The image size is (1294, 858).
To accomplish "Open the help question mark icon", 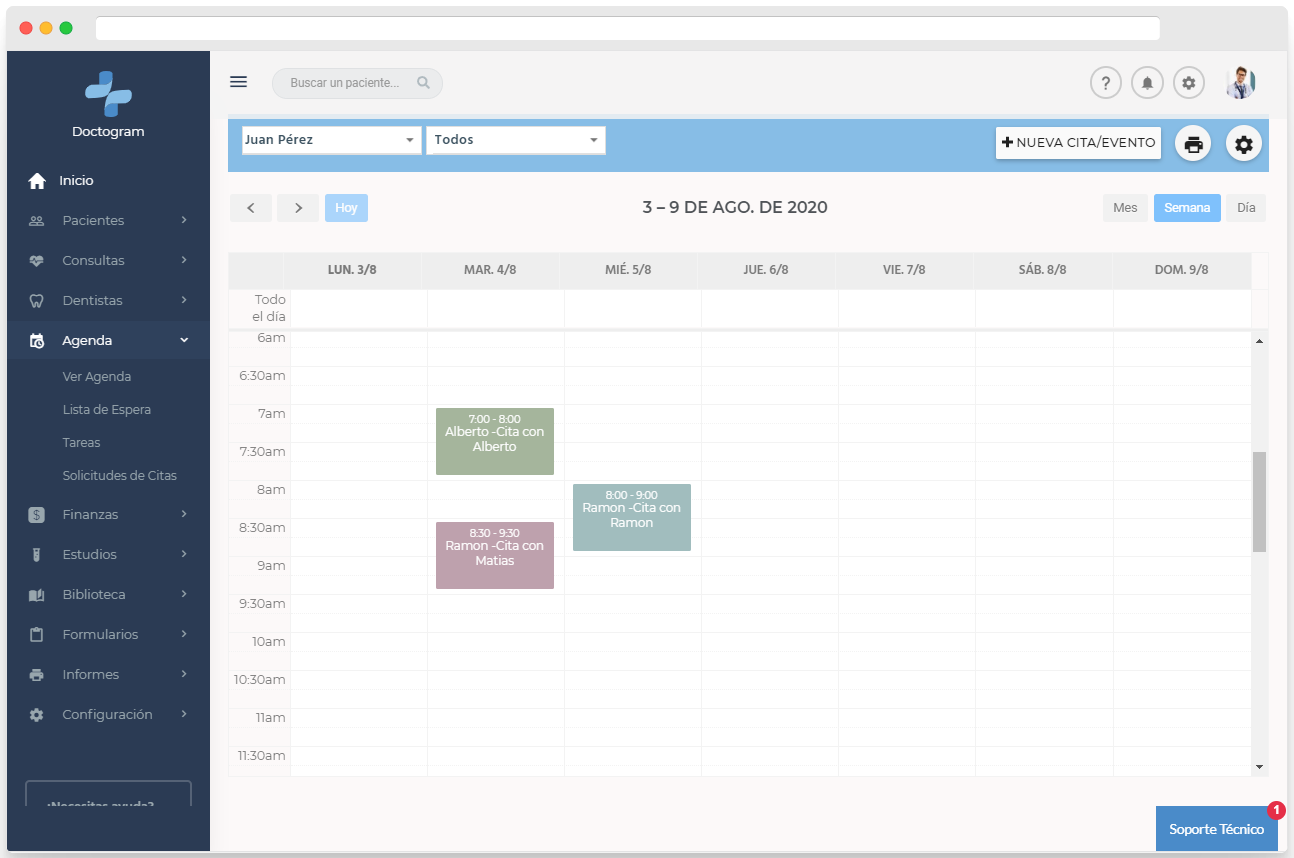I will coord(1105,83).
